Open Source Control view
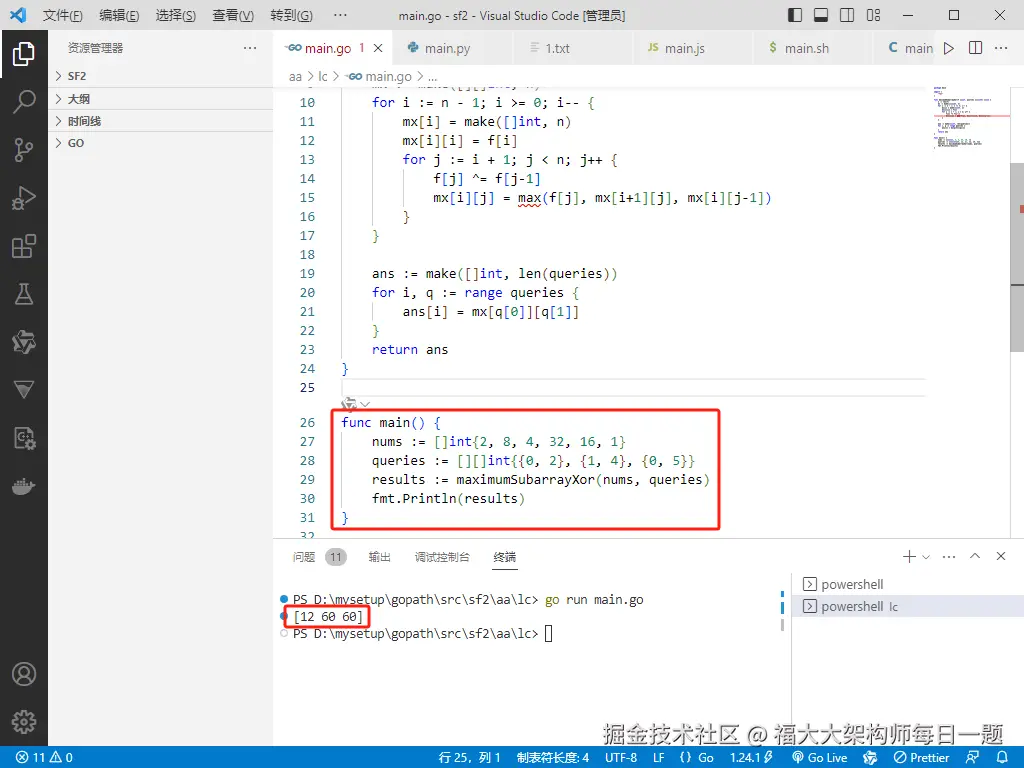Image resolution: width=1024 pixels, height=768 pixels. click(x=24, y=150)
